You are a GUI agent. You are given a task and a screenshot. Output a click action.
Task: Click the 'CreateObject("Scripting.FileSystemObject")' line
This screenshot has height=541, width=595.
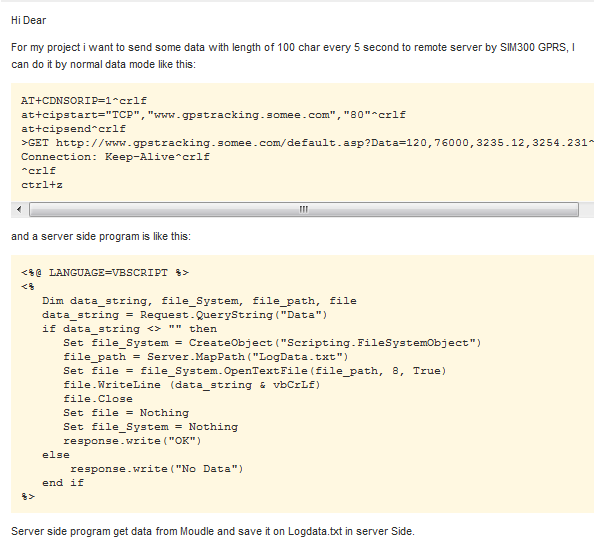pos(272,343)
